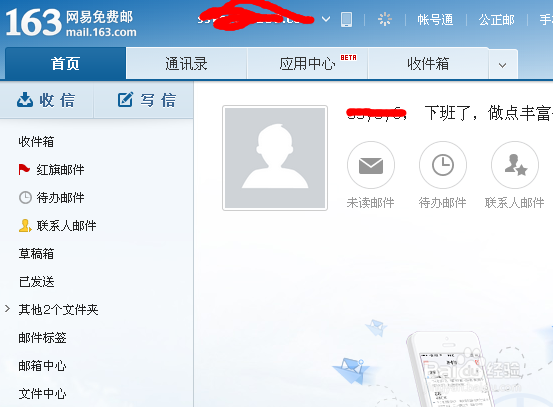553x407 pixels.
Task: Switch to the 通讯录 tab
Action: pos(186,64)
